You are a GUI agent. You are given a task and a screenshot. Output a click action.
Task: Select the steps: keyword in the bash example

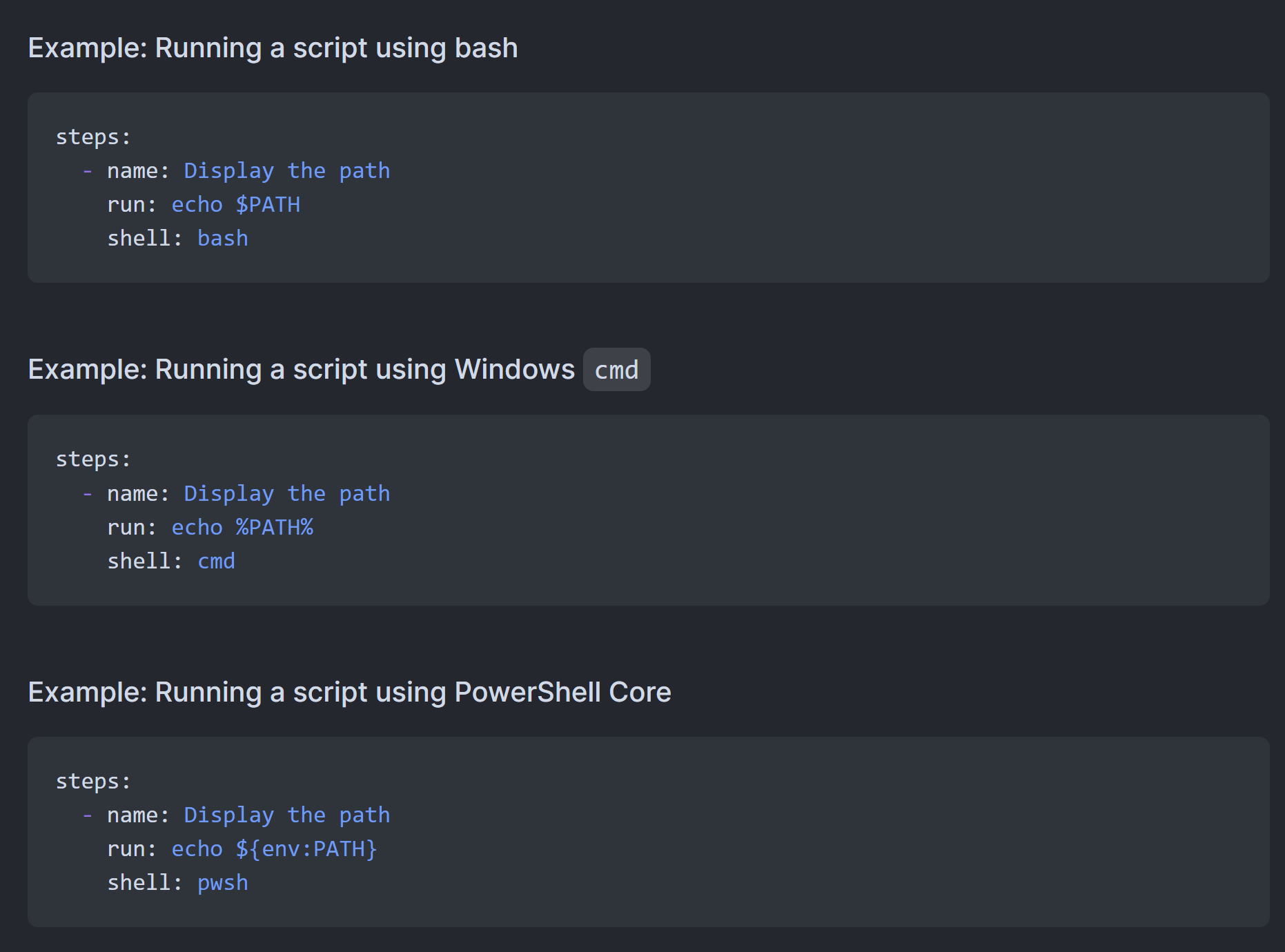[x=90, y=136]
